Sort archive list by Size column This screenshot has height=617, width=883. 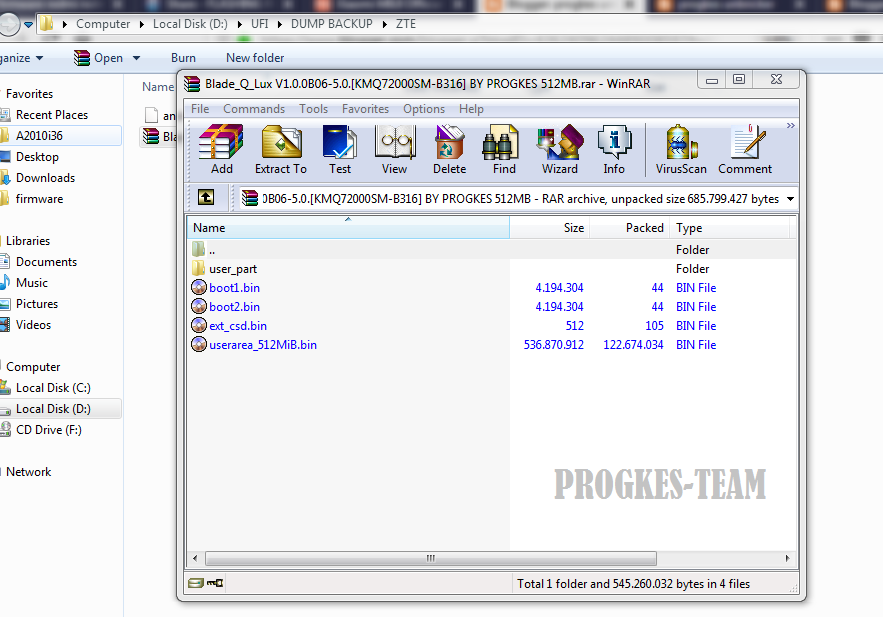550,227
